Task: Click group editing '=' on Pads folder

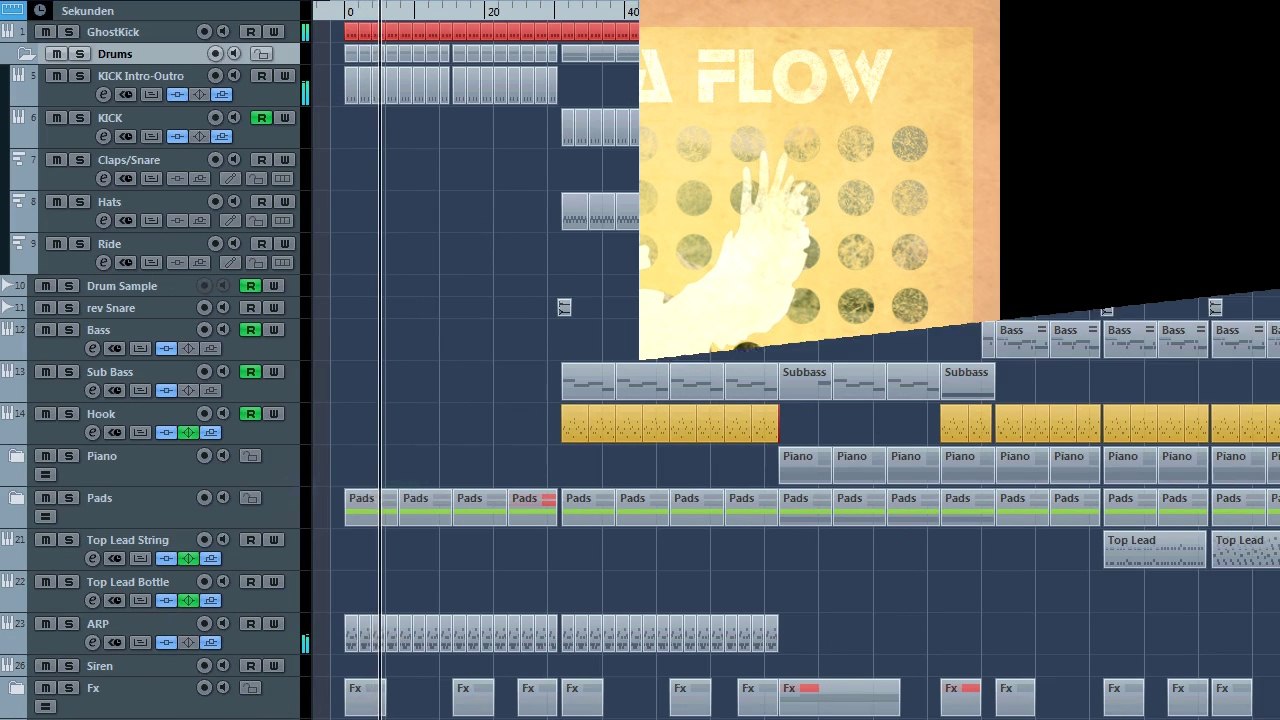Action: [45, 517]
